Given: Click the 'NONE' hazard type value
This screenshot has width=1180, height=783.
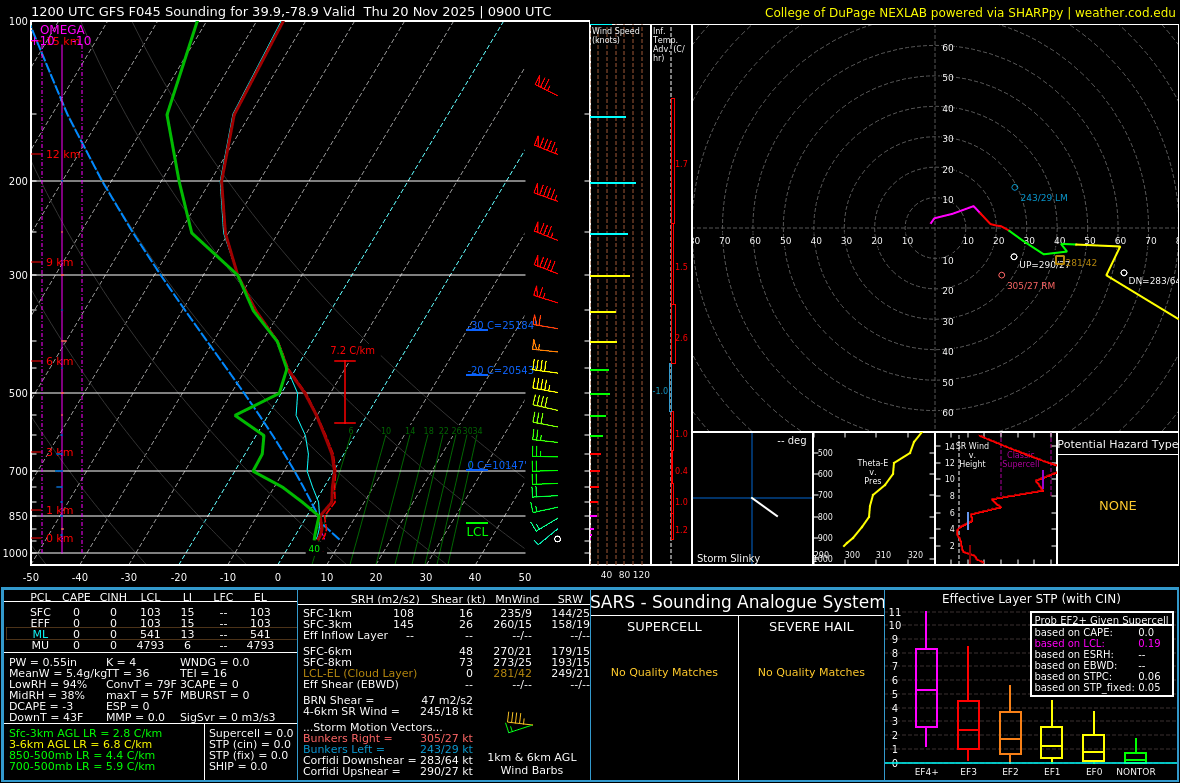Looking at the screenshot, I should [x=1118, y=506].
